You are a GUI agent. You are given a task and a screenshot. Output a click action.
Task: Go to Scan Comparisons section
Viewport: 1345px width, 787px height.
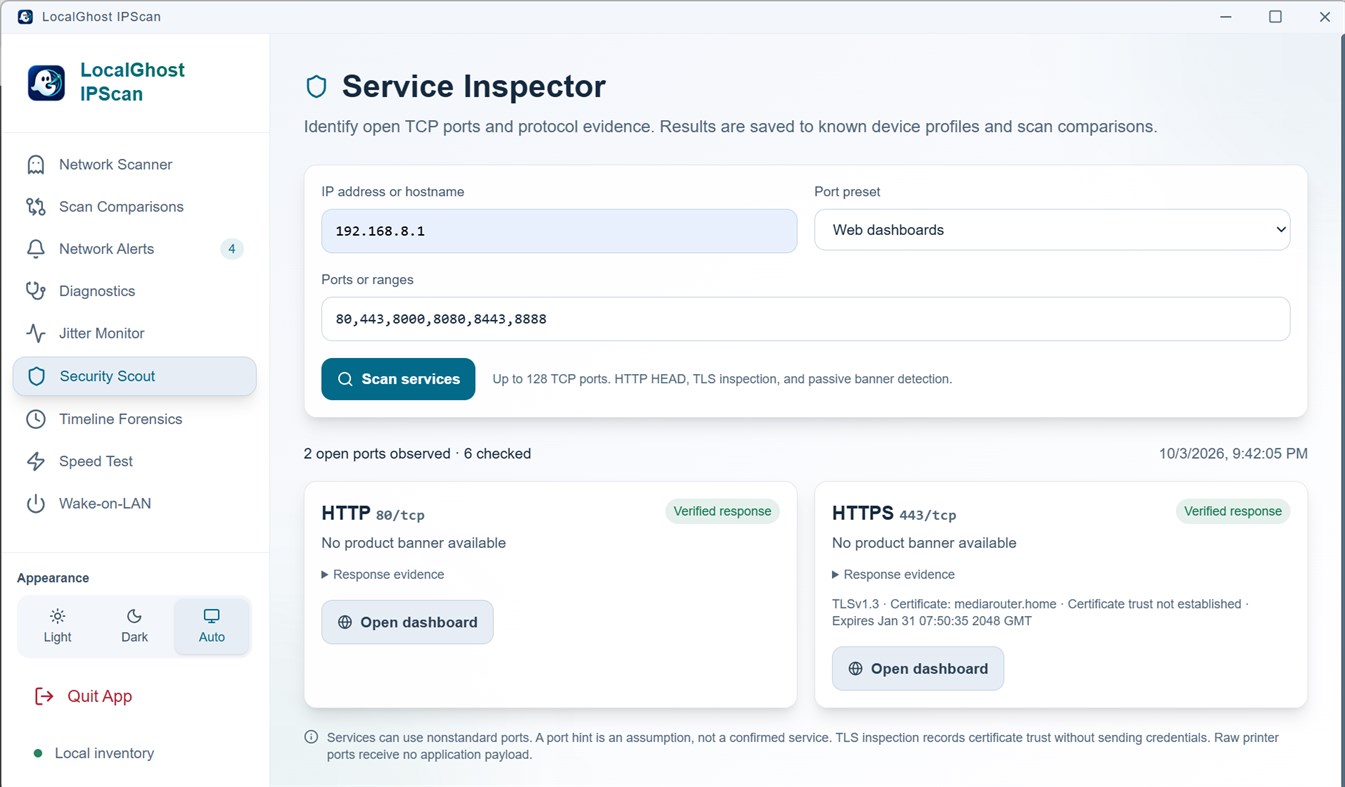tap(135, 207)
